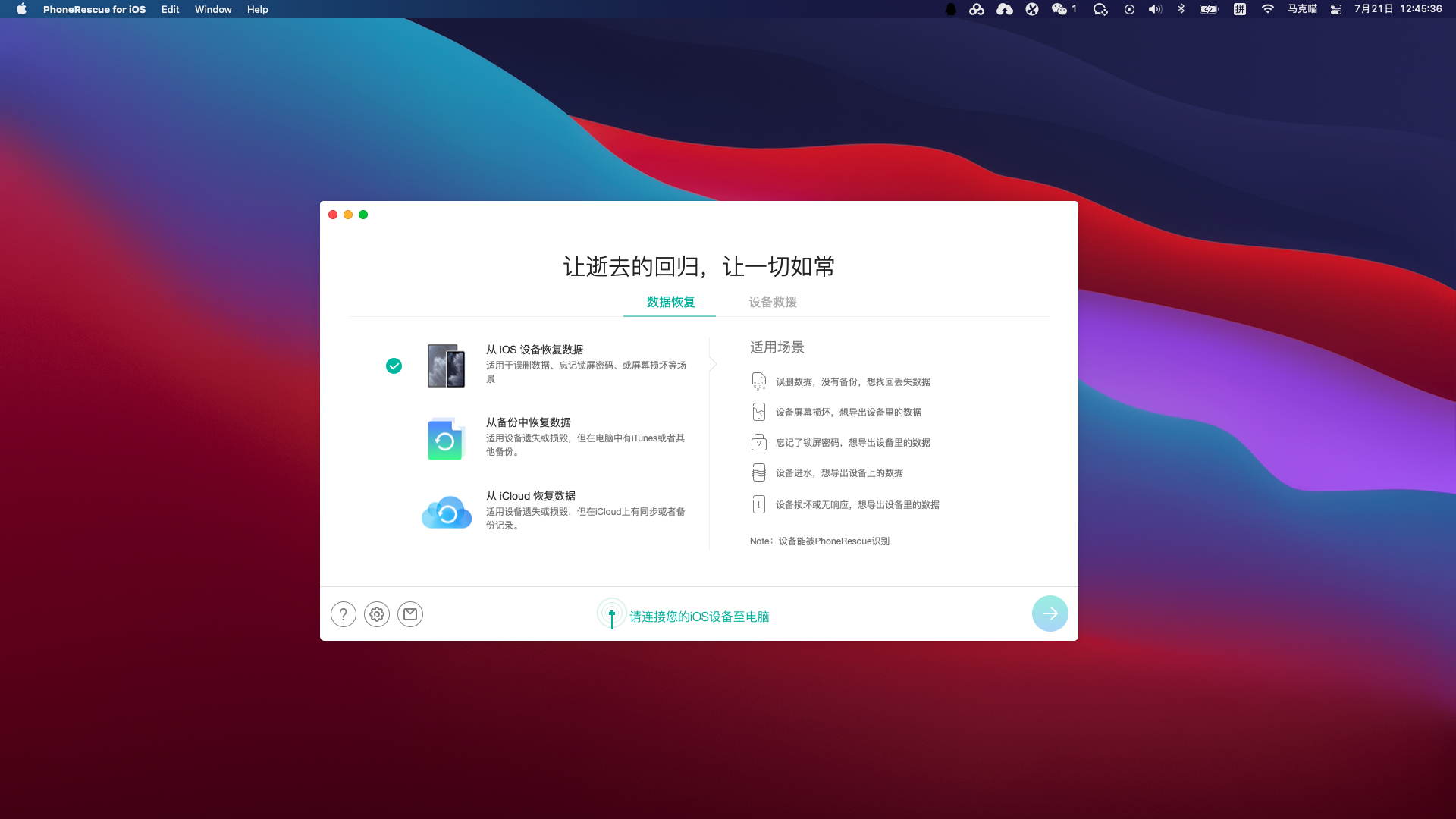The image size is (1456, 819).
Task: Click the input method grid icon
Action: click(x=1240, y=9)
